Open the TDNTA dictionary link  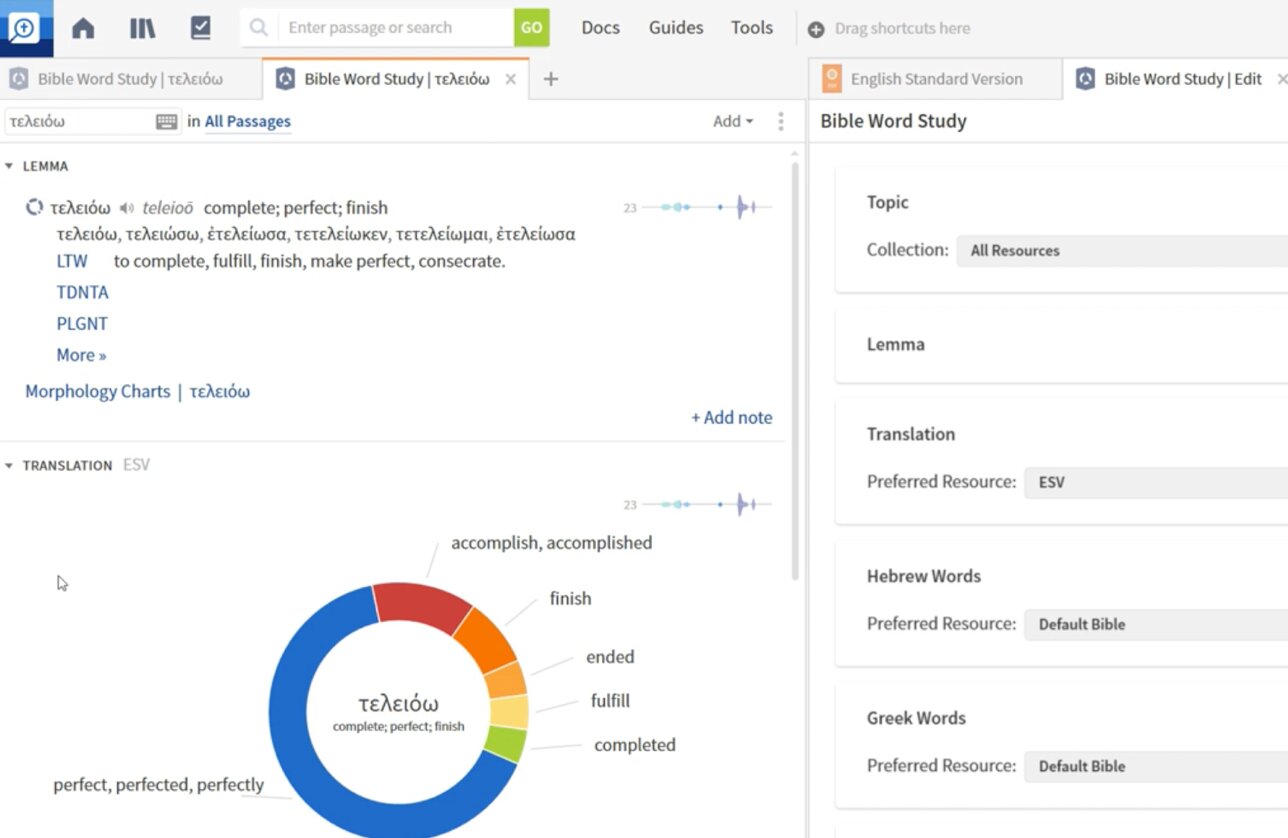[82, 292]
